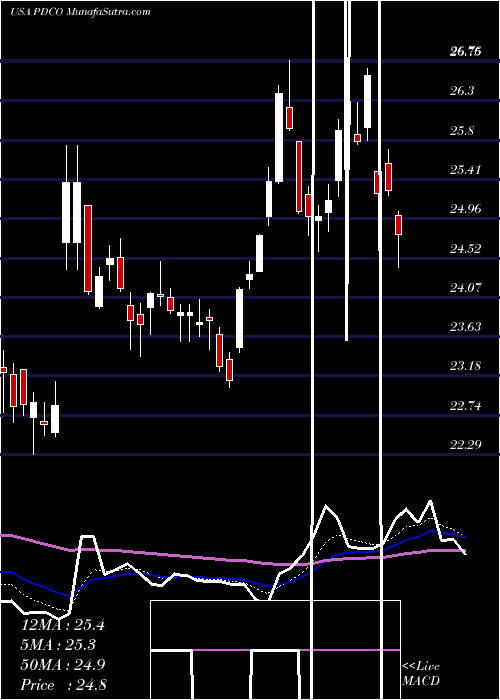The height and width of the screenshot is (700, 500).
Task: Click the Price : 24.8 readout
Action: 63,685
